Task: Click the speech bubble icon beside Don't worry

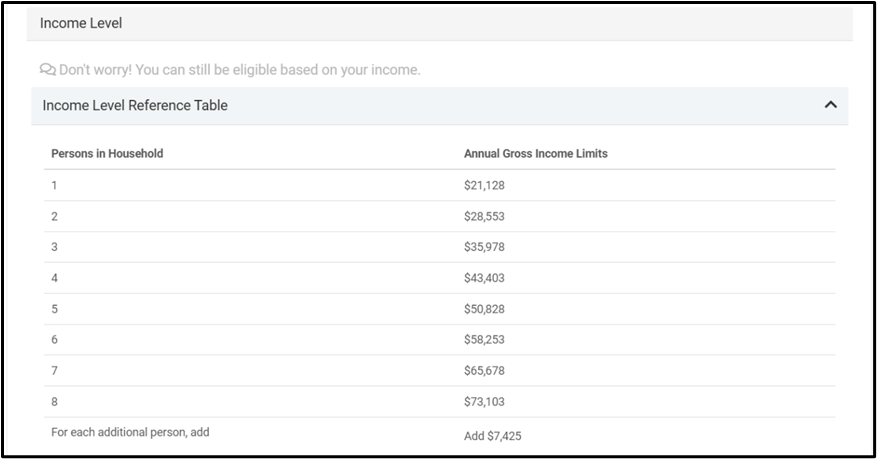Action: (x=47, y=70)
